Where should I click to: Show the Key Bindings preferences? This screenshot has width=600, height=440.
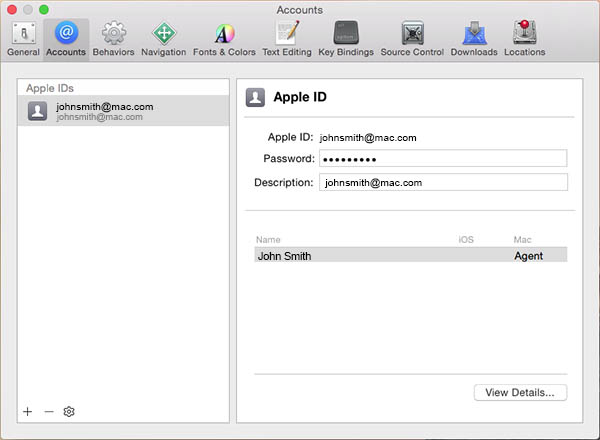coord(346,39)
